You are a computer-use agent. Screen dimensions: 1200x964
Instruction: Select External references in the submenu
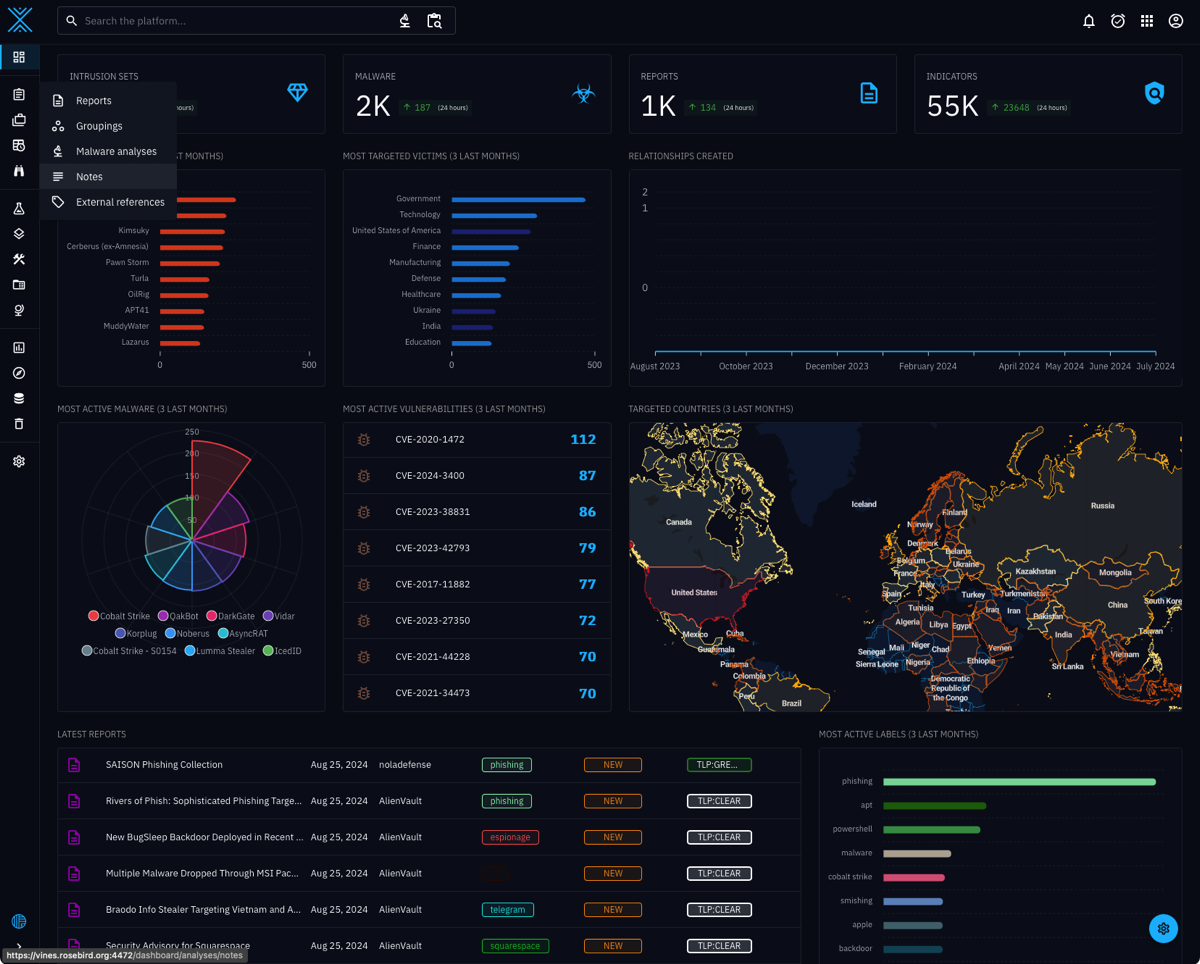[108, 202]
